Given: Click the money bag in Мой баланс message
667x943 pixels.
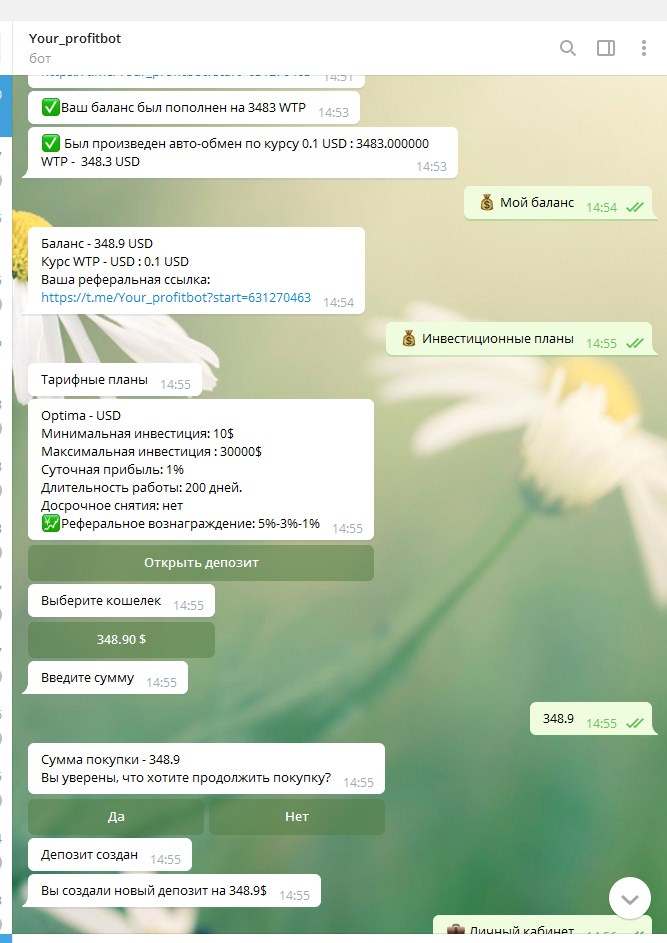Looking at the screenshot, I should point(487,203).
